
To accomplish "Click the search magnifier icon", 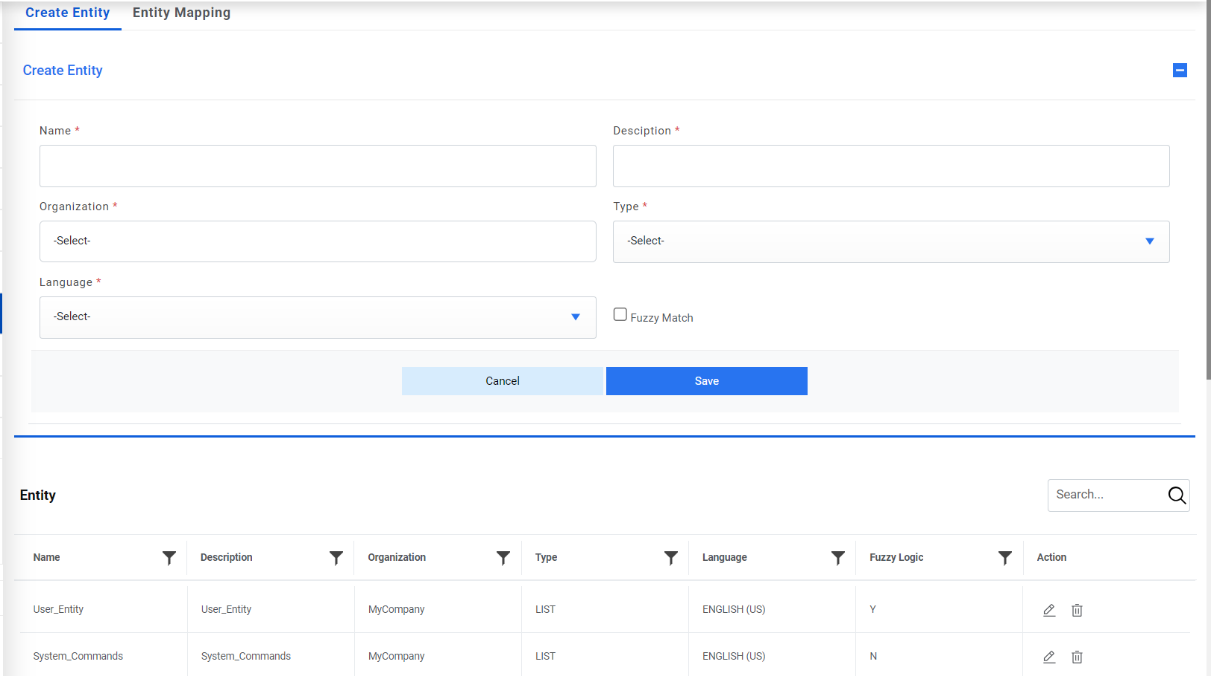I will 1176,495.
